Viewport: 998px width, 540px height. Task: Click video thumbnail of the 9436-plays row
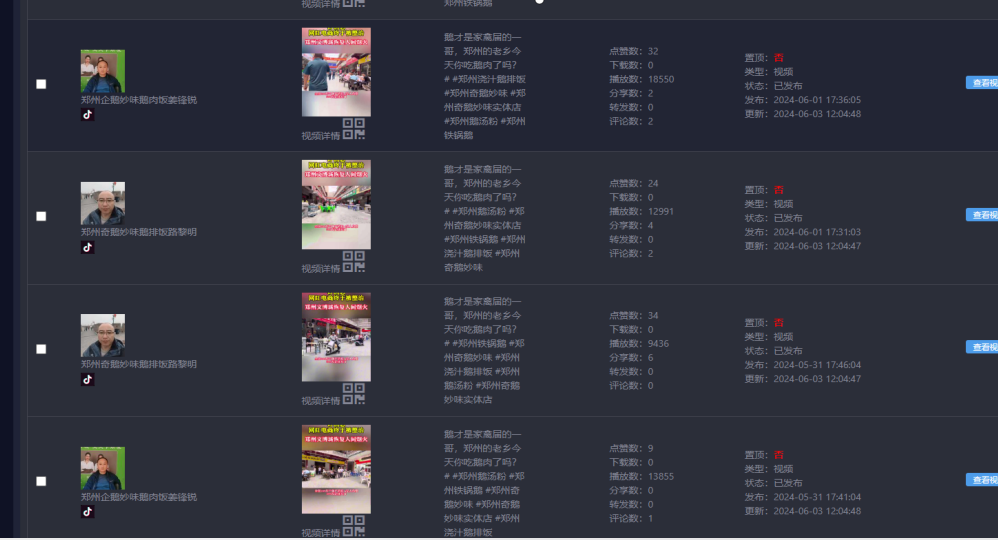336,337
